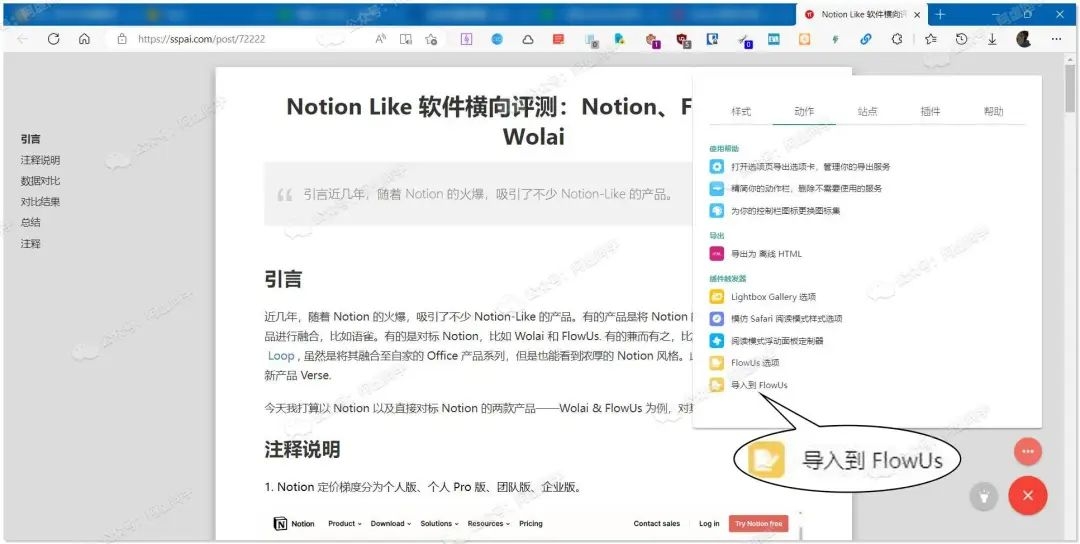The image size is (1080, 544).
Task: Open the downloads icon
Action: 992,39
